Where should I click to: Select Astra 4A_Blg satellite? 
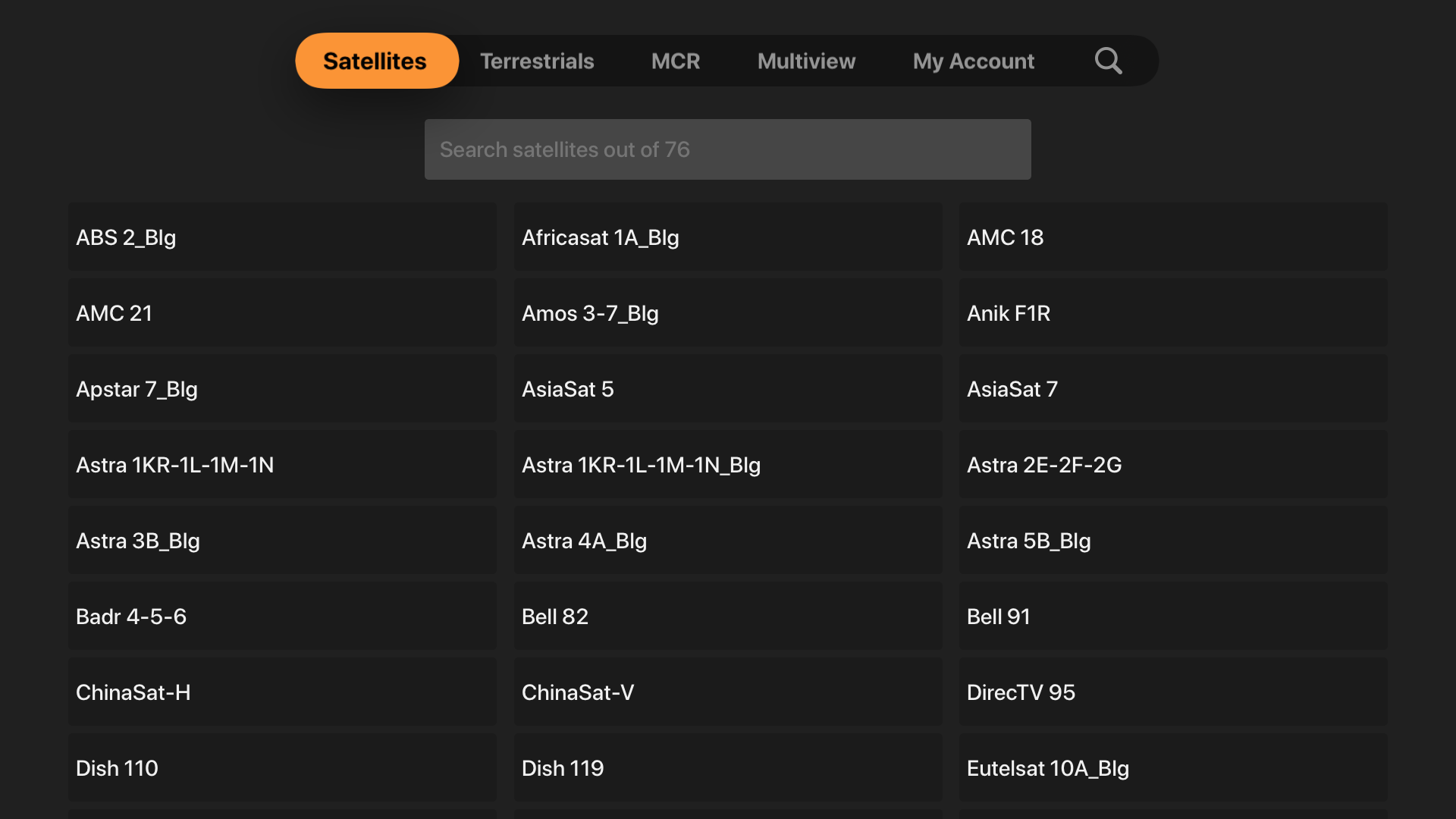(728, 541)
